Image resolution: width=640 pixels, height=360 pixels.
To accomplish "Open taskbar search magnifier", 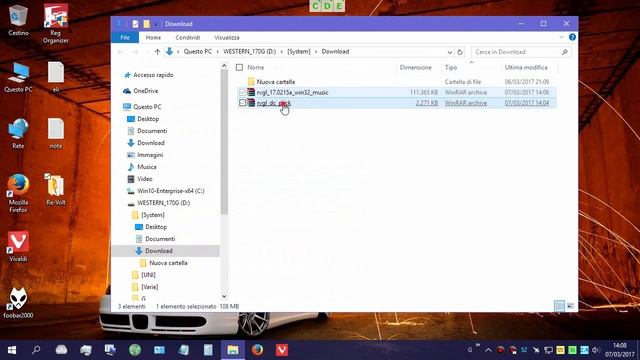I will point(36,350).
